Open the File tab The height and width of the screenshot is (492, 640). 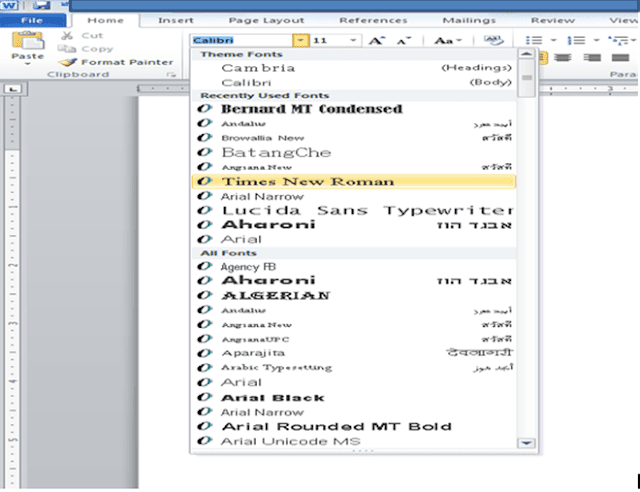(32, 20)
